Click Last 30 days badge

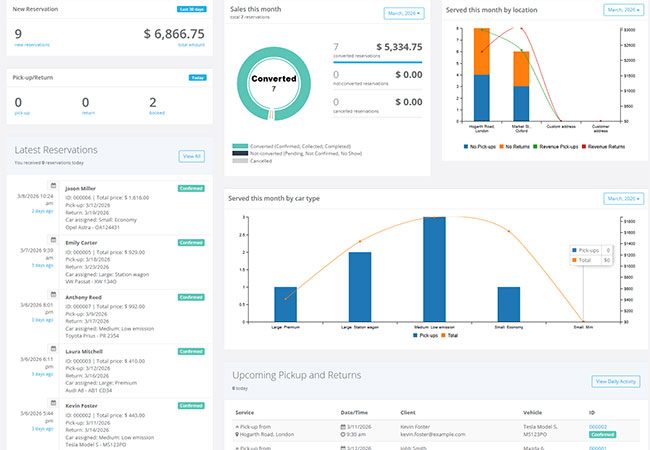tap(192, 9)
